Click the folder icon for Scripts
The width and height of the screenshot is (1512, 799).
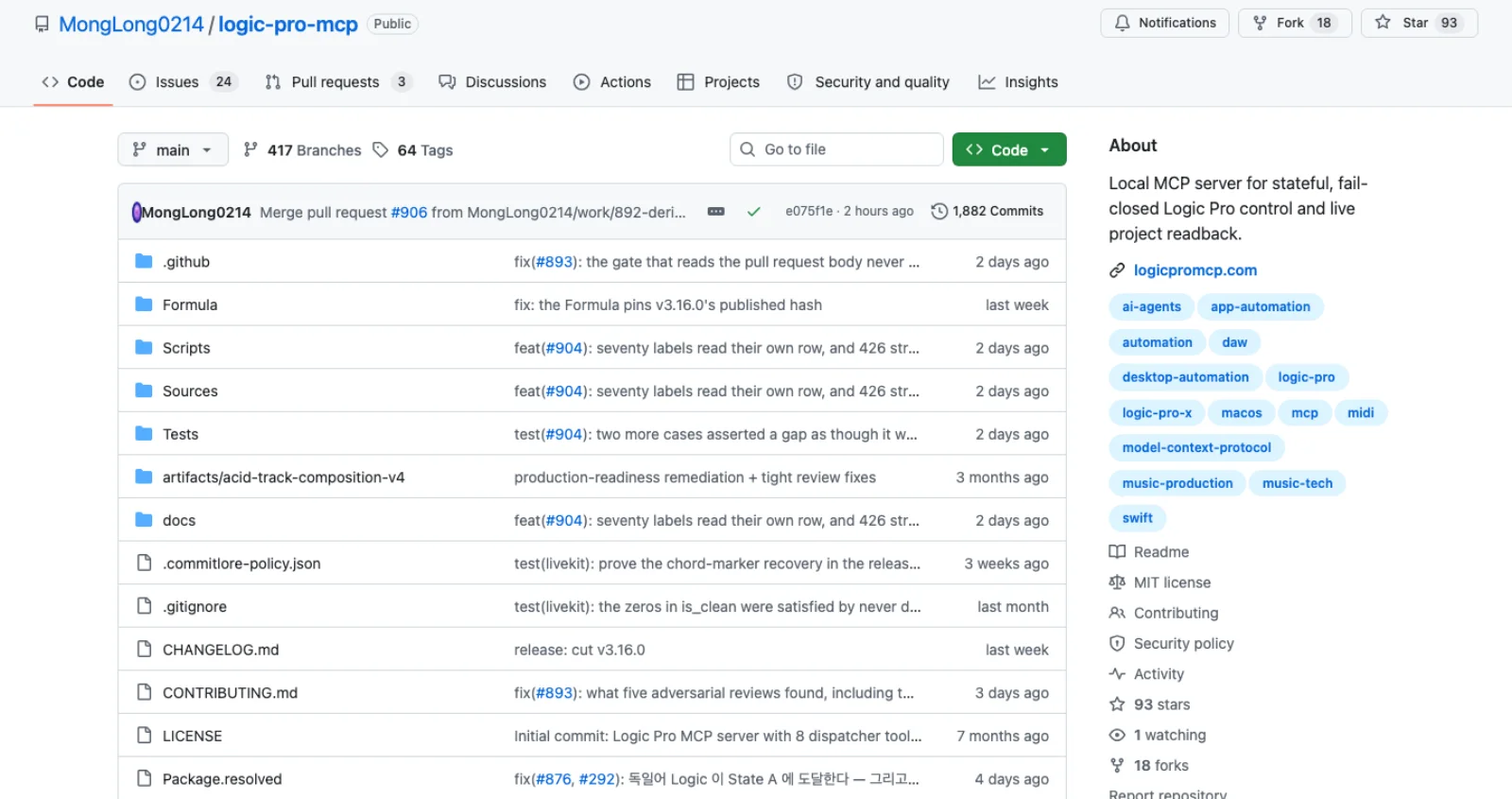[144, 347]
